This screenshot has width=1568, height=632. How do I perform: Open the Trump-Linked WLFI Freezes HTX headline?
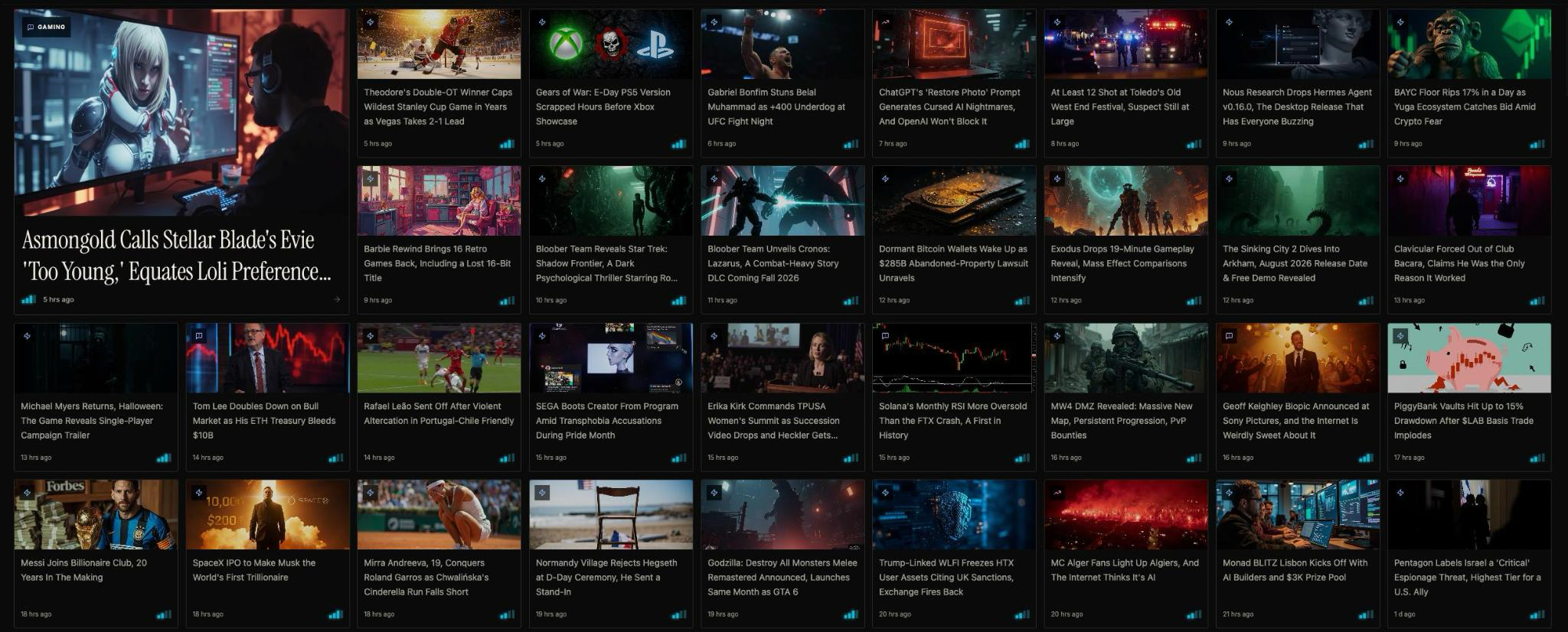point(946,578)
